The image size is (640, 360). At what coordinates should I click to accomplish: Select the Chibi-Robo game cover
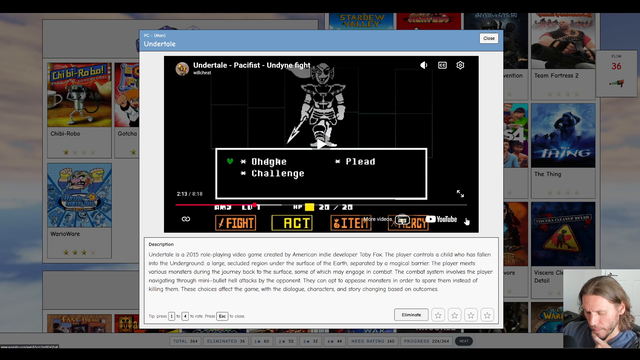[x=79, y=95]
